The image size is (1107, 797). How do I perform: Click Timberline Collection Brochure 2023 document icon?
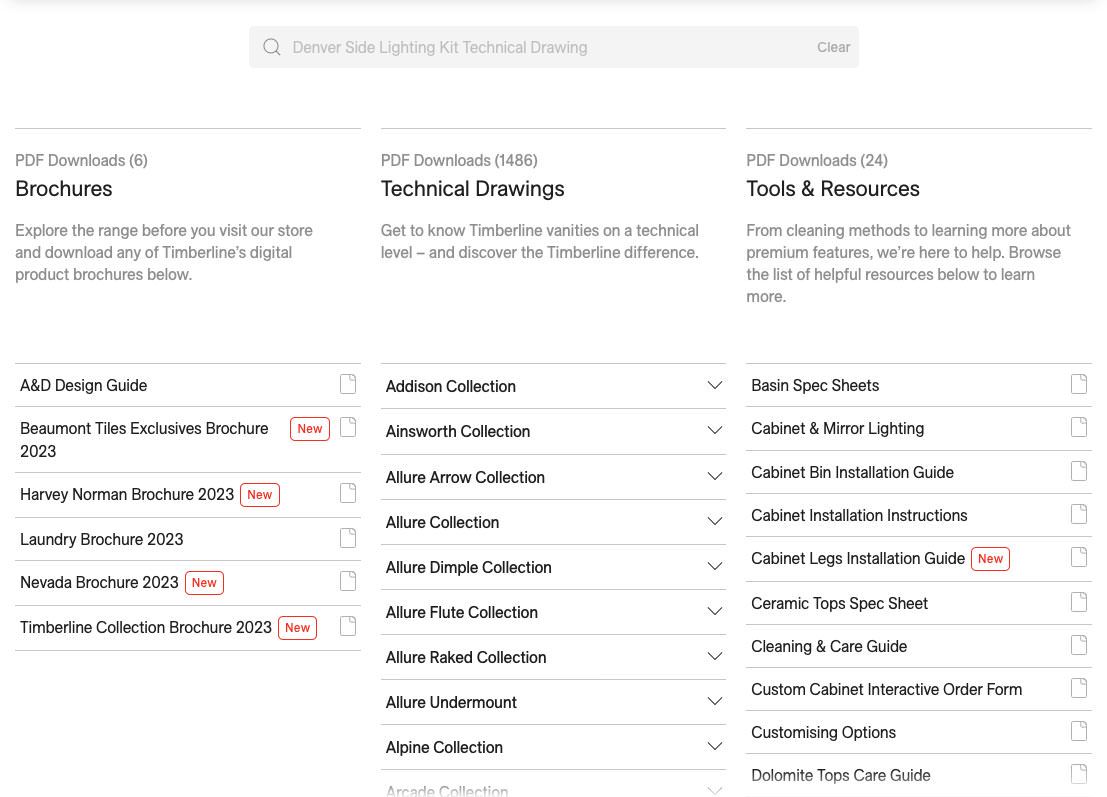(x=348, y=626)
